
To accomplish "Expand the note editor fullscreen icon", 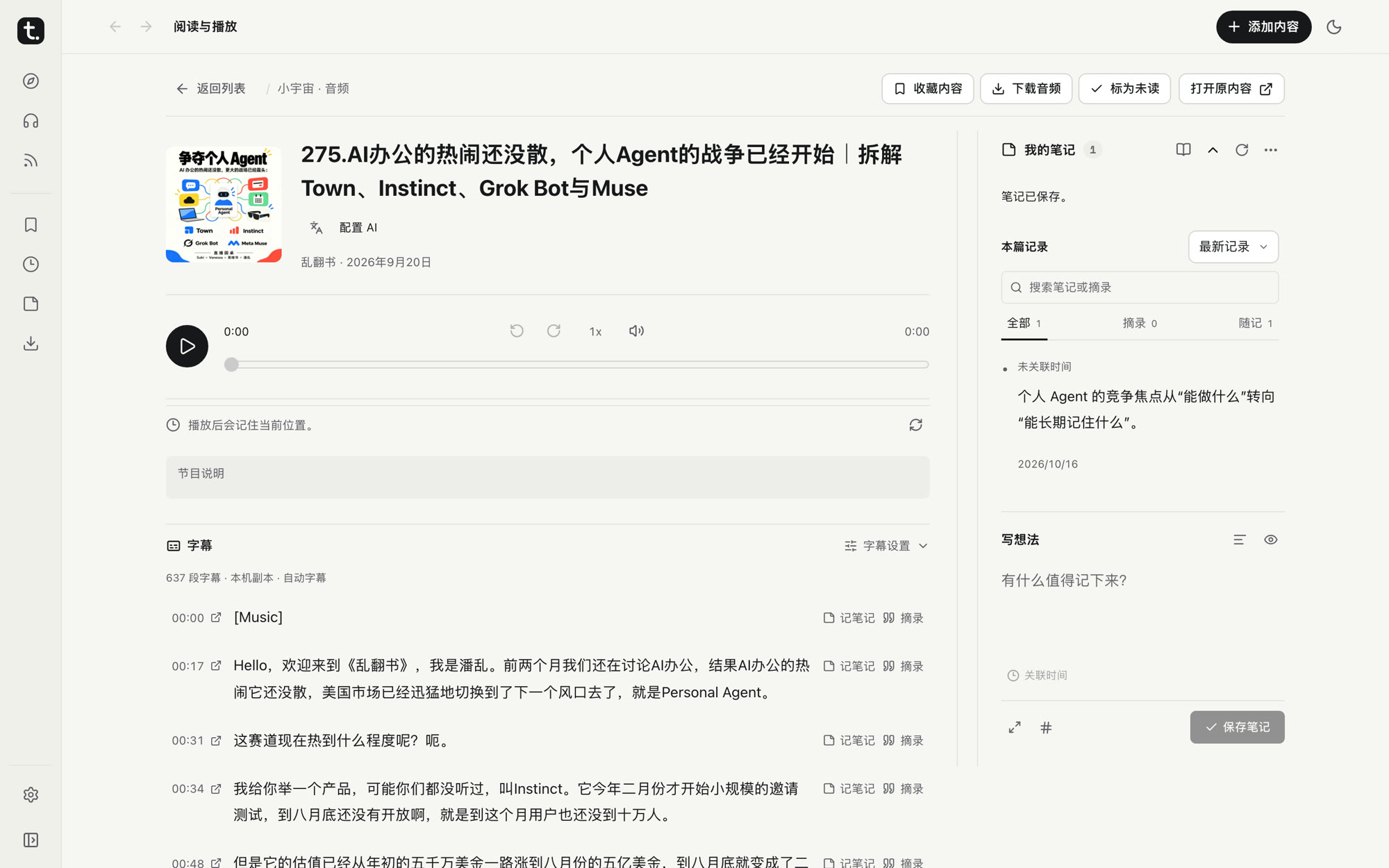I will 1015,727.
